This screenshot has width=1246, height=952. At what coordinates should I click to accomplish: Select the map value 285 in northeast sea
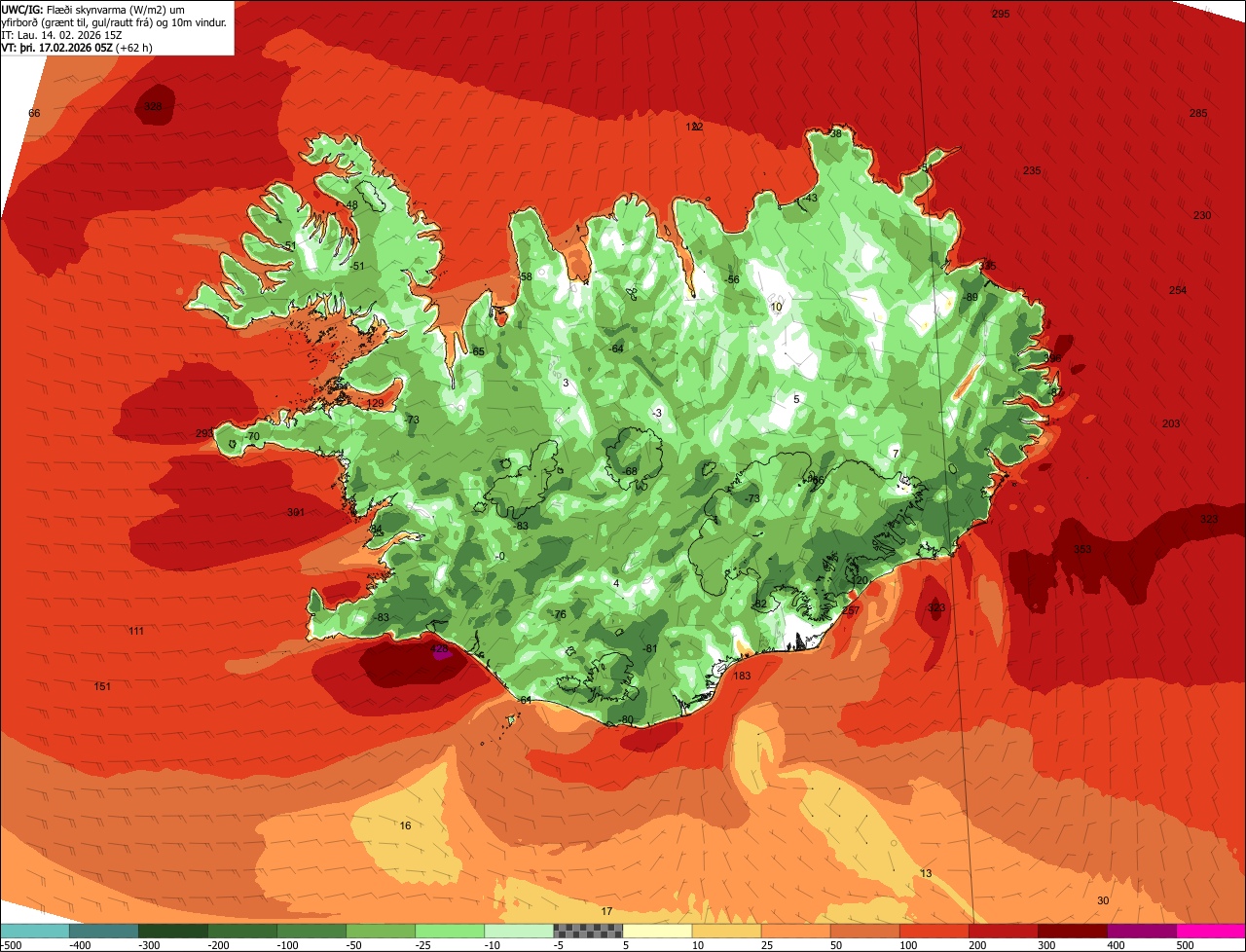(x=1198, y=114)
